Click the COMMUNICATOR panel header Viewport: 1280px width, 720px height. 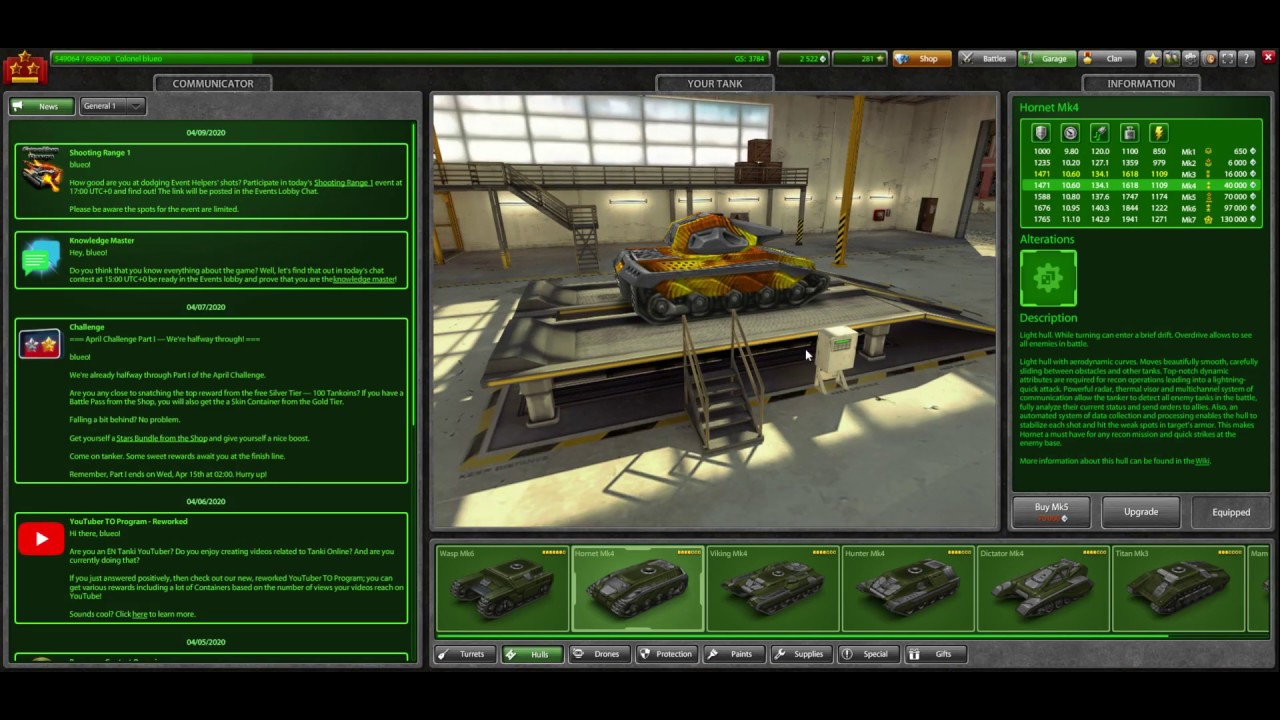click(213, 83)
